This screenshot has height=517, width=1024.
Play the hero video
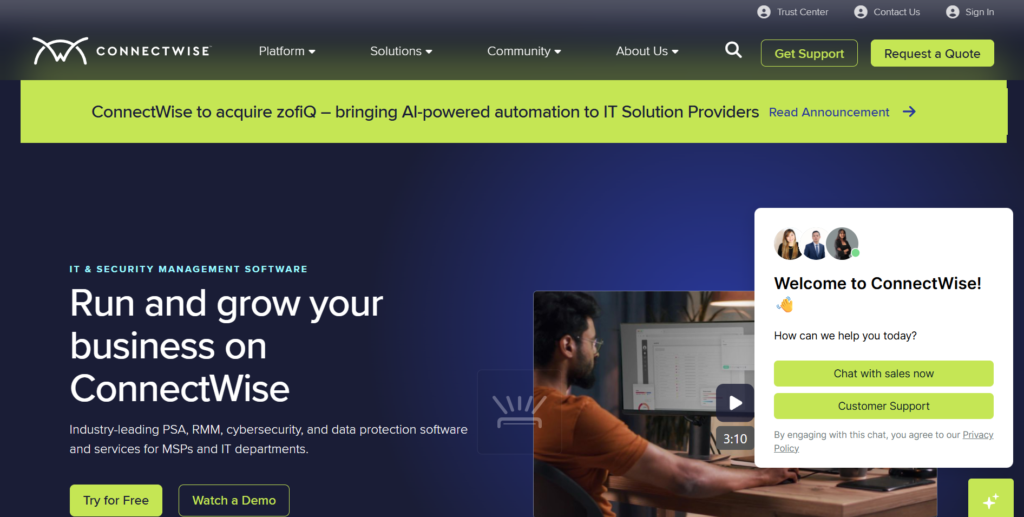[x=735, y=403]
